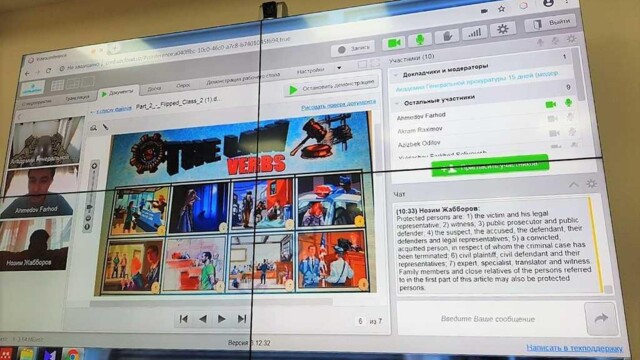Collapse the Остальные участники section

(396, 104)
